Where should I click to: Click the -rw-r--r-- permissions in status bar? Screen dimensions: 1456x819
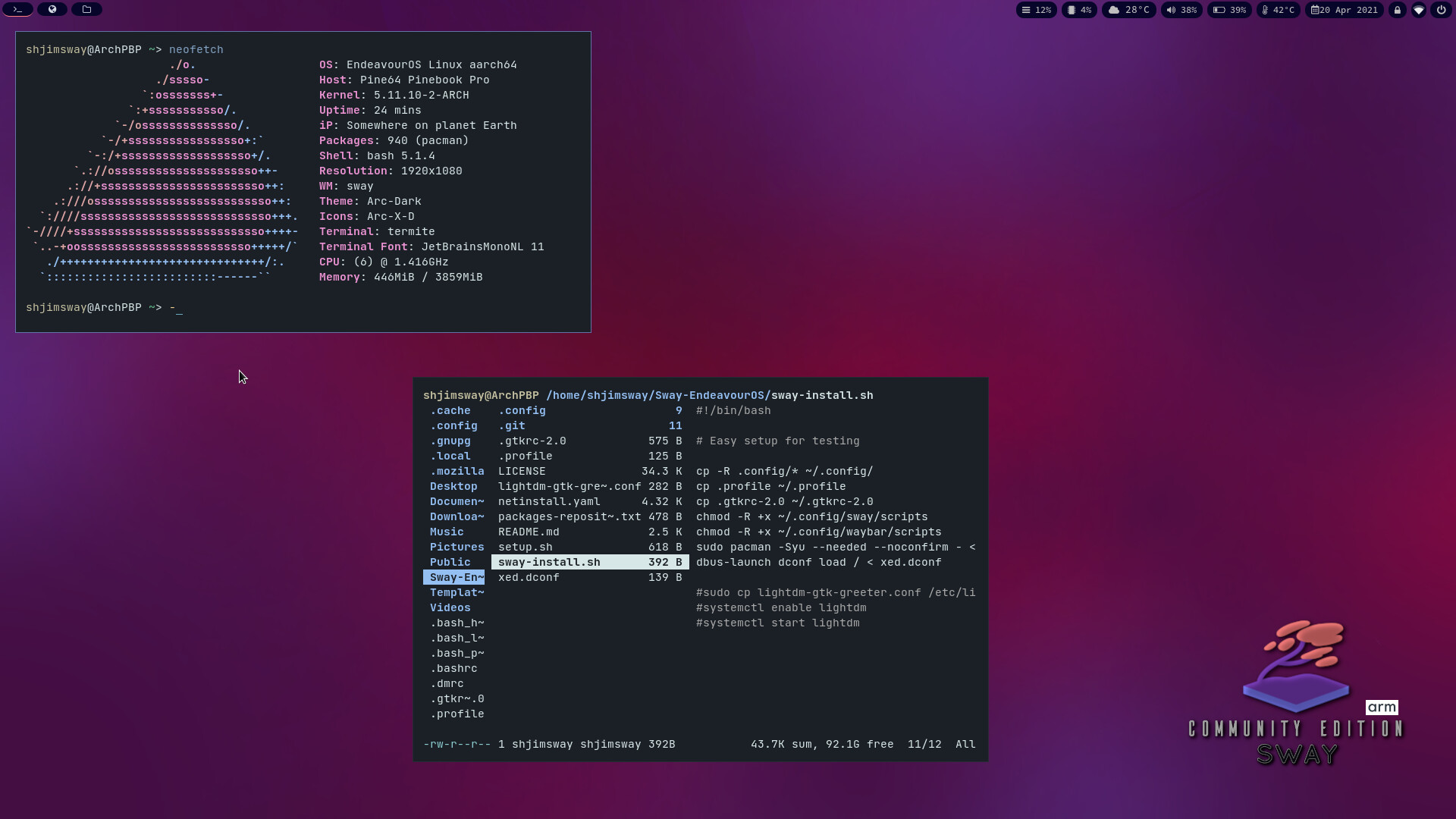pyautogui.click(x=457, y=744)
